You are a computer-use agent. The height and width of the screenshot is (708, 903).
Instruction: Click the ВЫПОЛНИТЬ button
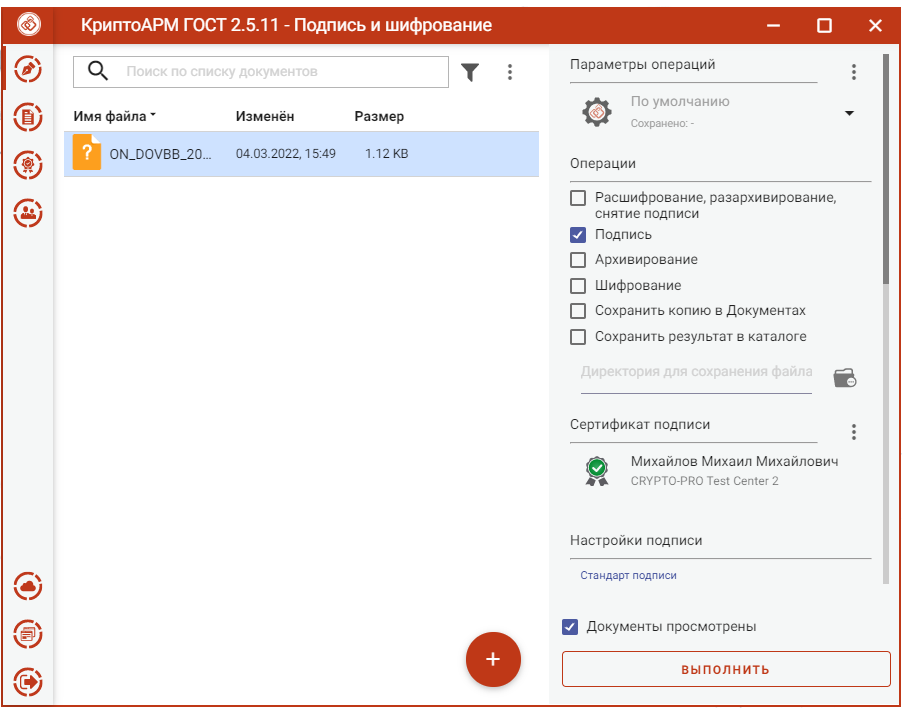[x=726, y=669]
